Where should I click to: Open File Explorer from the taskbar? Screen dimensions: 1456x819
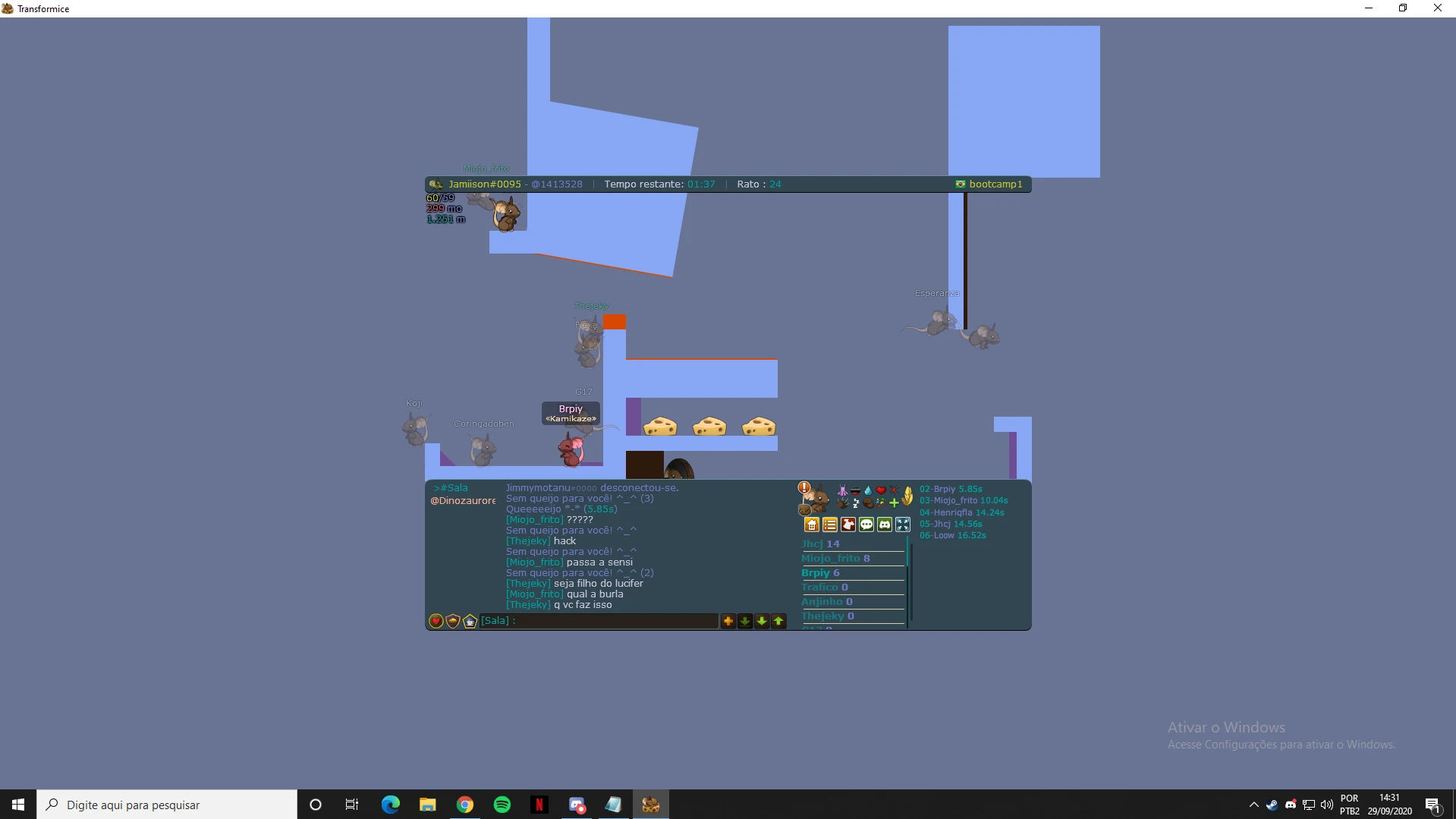click(428, 805)
